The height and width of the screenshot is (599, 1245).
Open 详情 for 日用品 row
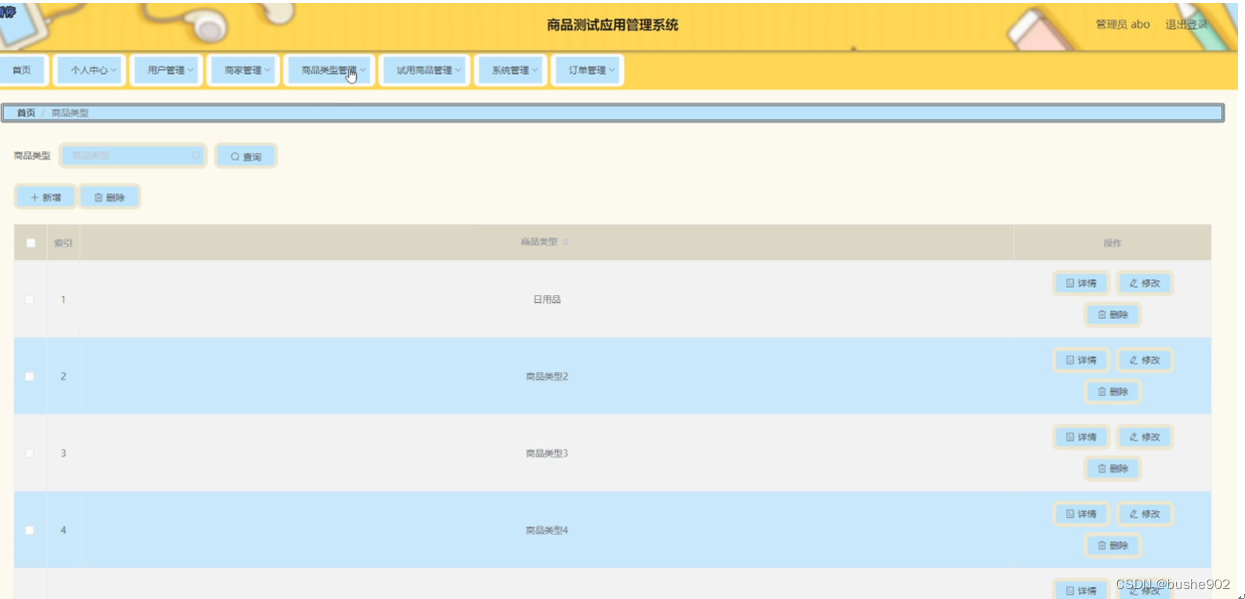(1081, 283)
